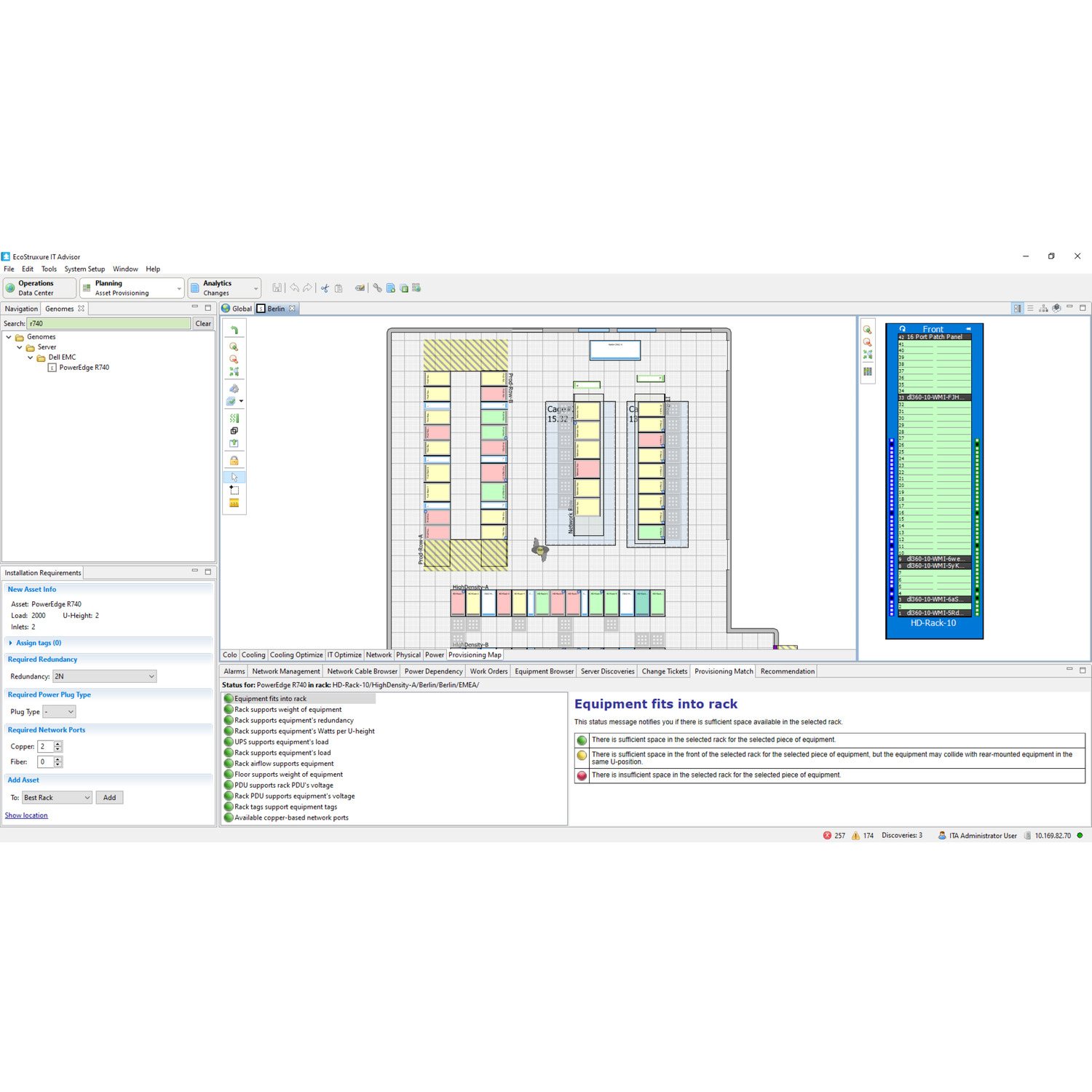The width and height of the screenshot is (1092, 1092).
Task: Switch to the Navigation tab
Action: click(x=21, y=309)
